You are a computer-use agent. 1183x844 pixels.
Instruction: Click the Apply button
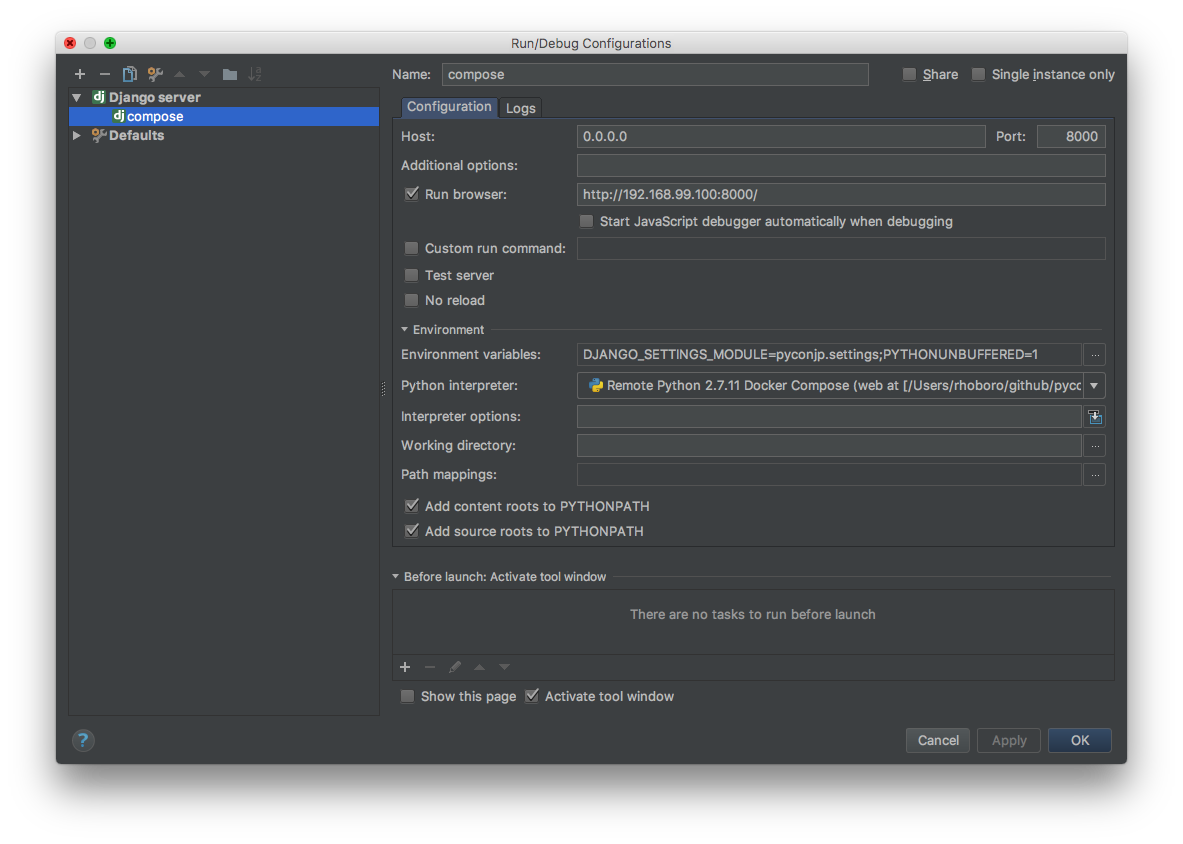click(x=1009, y=740)
